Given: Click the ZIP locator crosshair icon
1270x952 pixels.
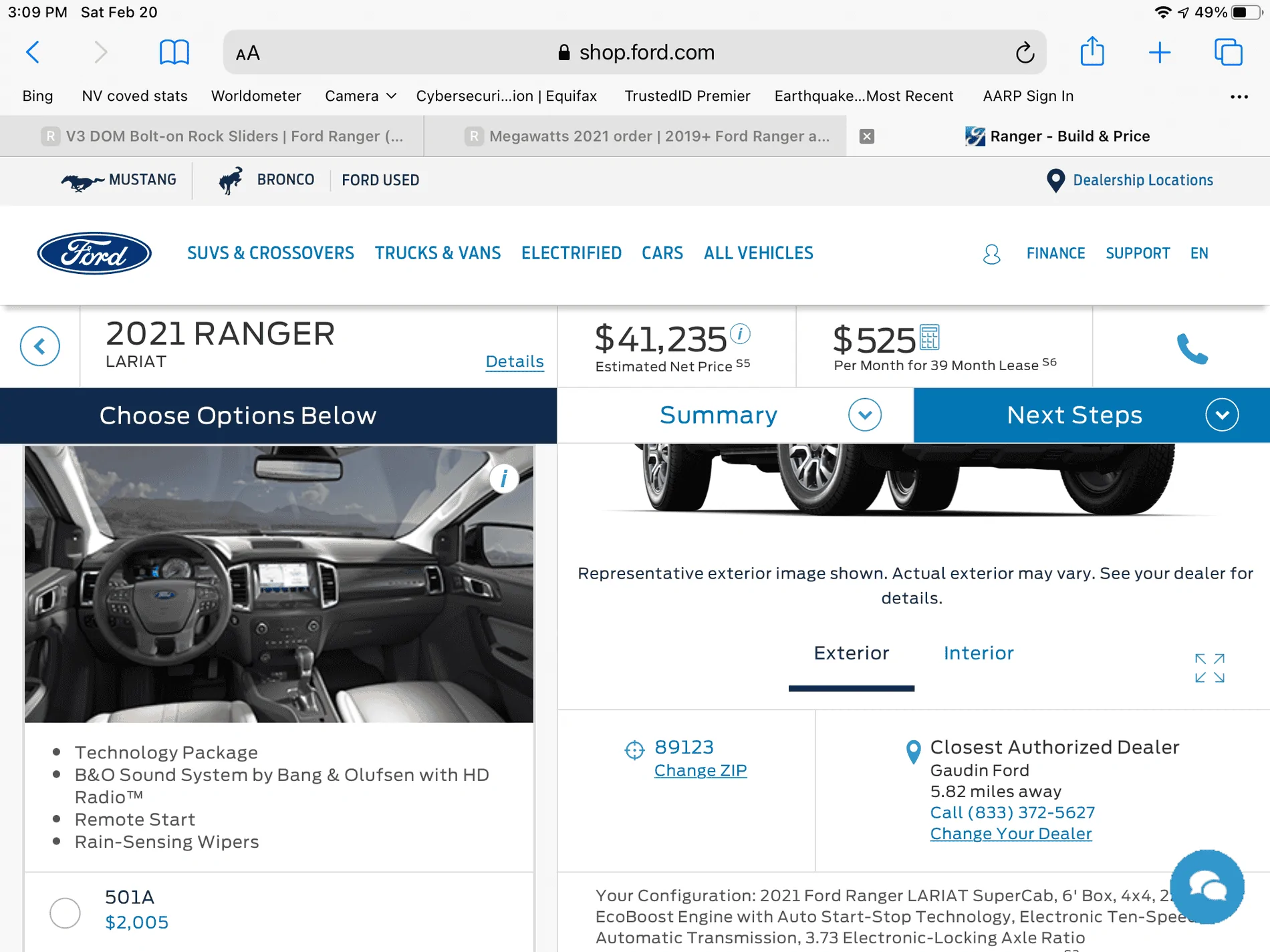Looking at the screenshot, I should pyautogui.click(x=634, y=750).
